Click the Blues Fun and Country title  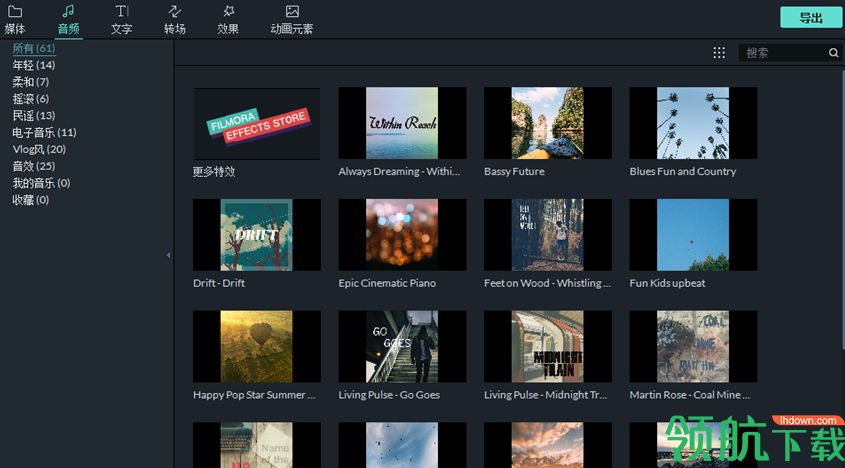pyautogui.click(x=682, y=171)
